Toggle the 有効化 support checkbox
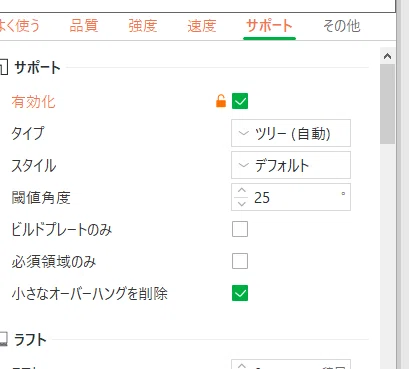 [x=240, y=101]
